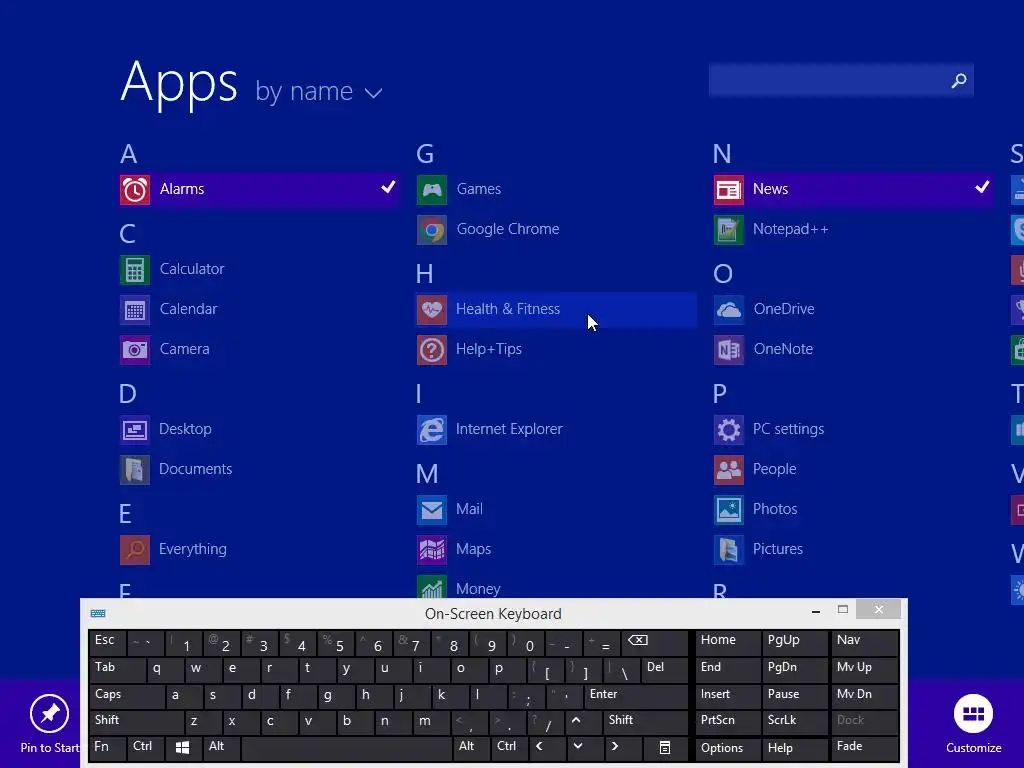
Task: Open the Help+Tips icon
Action: point(432,349)
